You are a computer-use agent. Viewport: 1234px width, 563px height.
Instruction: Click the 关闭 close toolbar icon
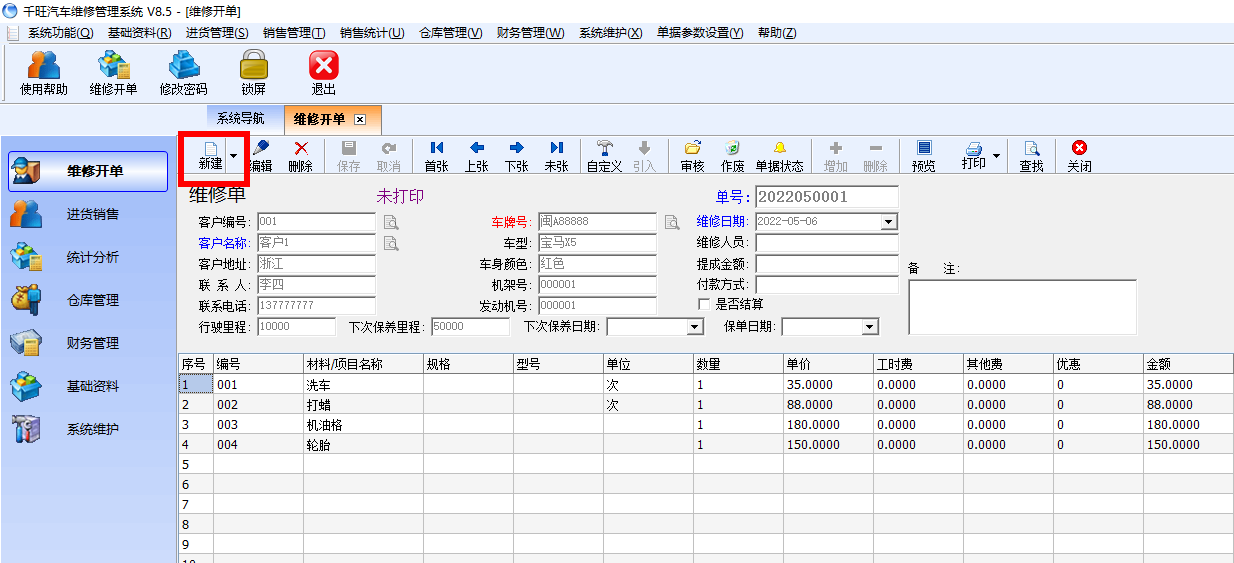pyautogui.click(x=1079, y=156)
